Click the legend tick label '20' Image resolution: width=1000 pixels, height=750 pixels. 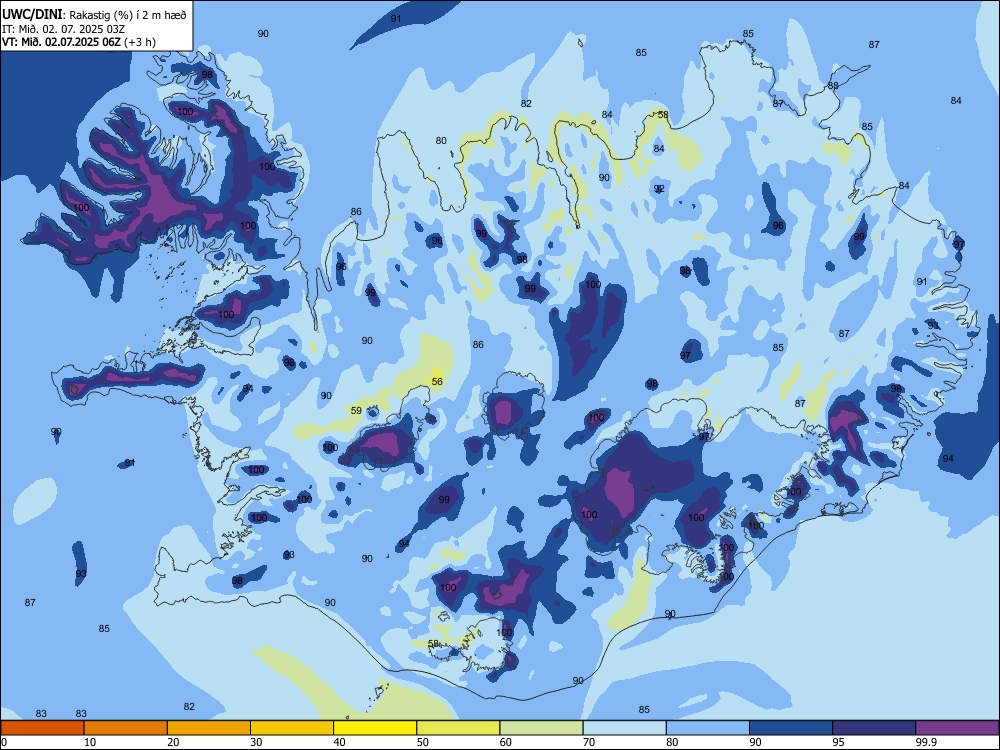click(x=173, y=742)
